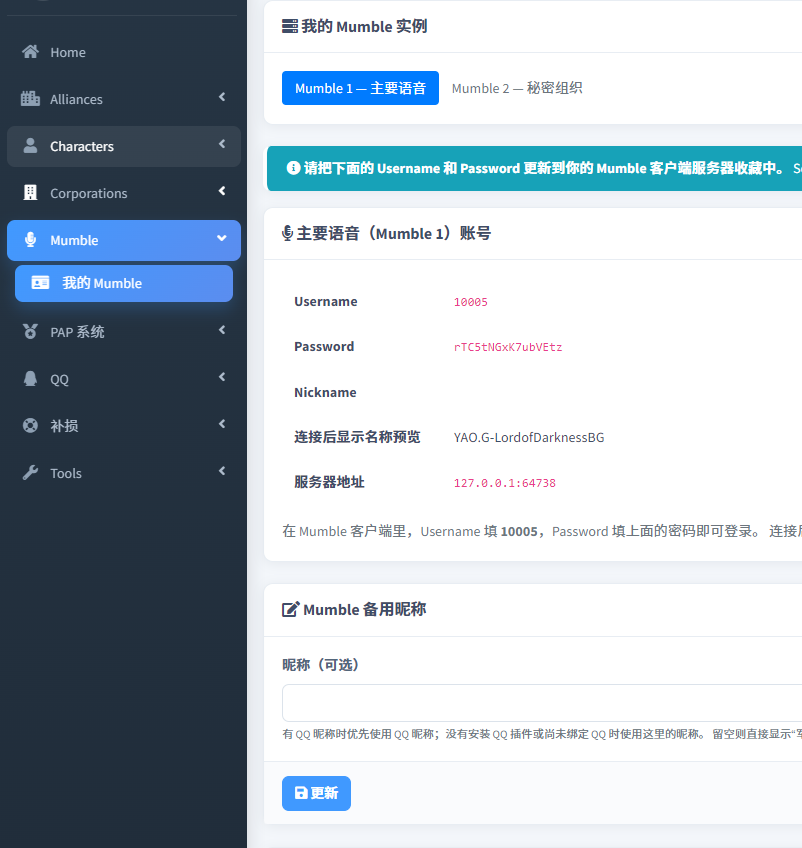Click the 服务器地址 label
Viewport: 802px width, 848px height.
tap(329, 481)
